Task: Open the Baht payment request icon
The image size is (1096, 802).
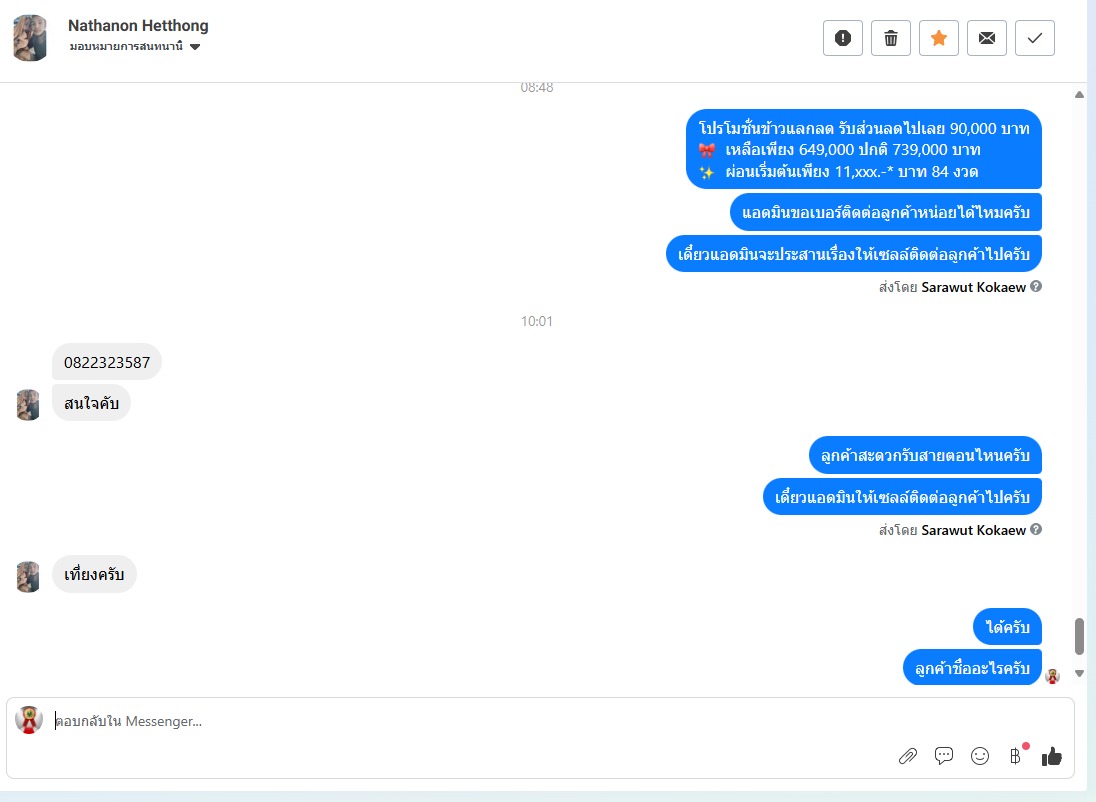Action: click(1016, 756)
